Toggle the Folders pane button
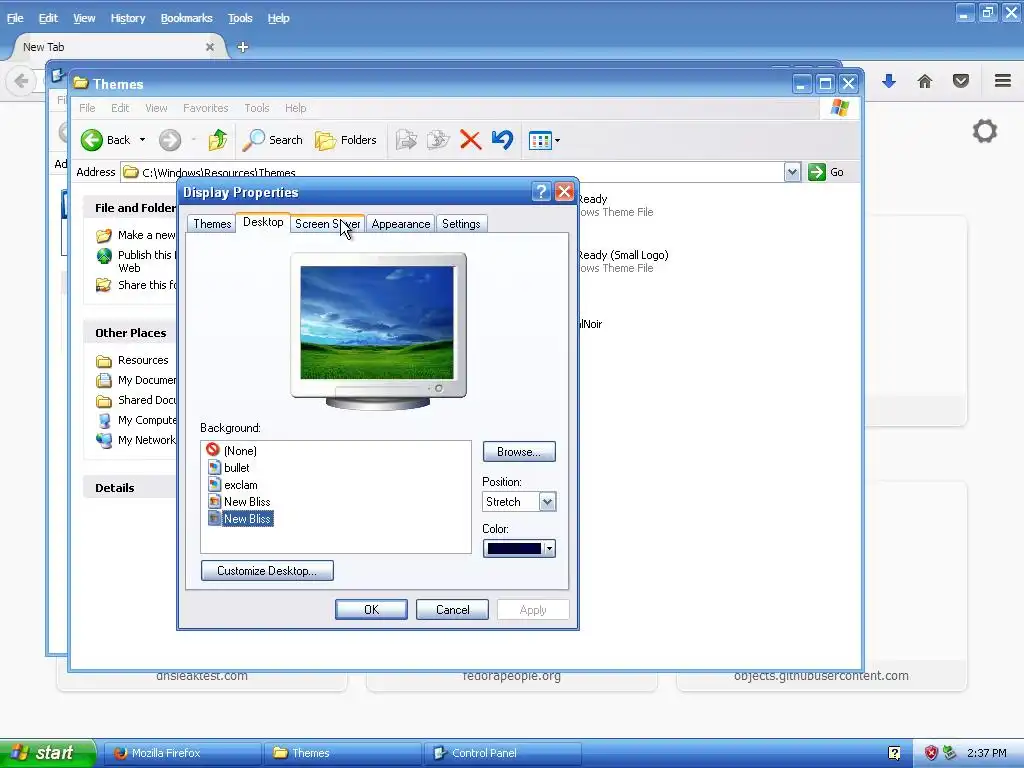 [346, 140]
